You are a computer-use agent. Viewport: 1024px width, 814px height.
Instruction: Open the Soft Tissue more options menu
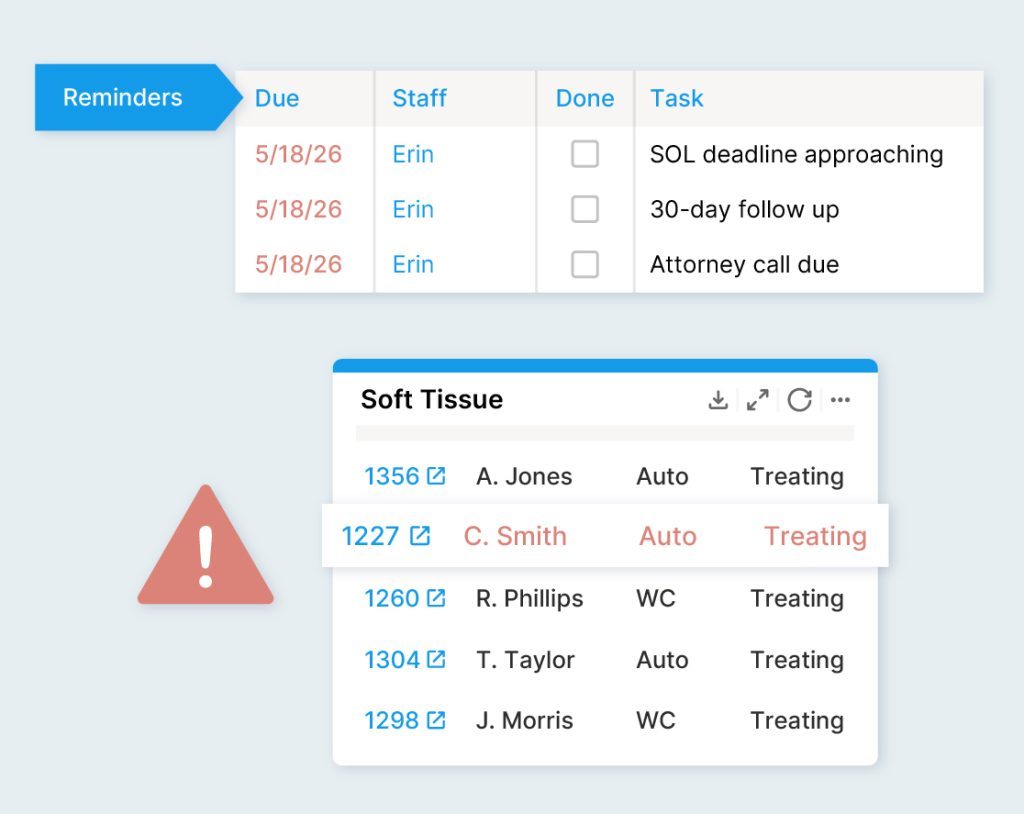point(840,400)
